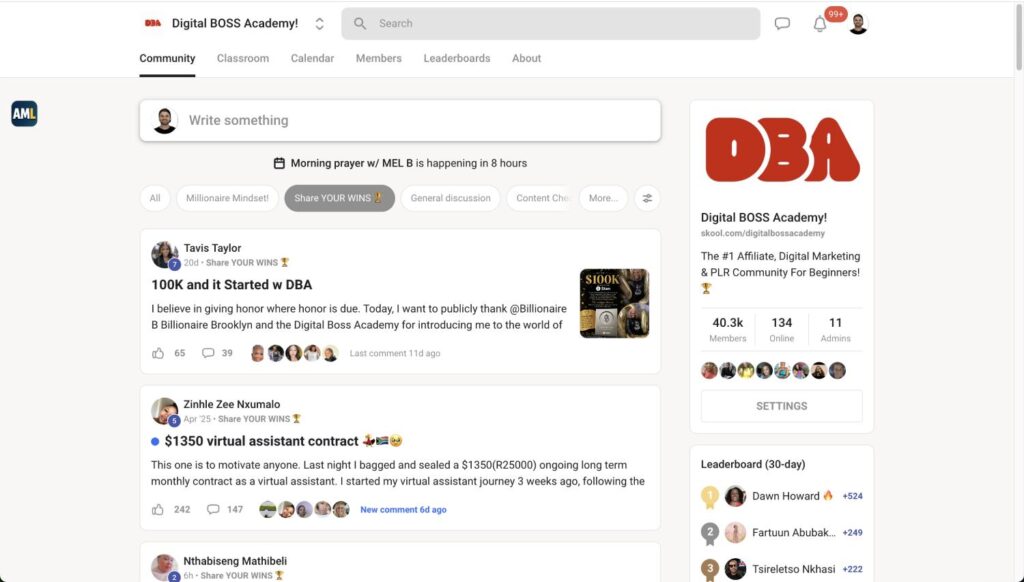This screenshot has width=1024, height=582.
Task: Open the Classroom tab
Action: pyautogui.click(x=243, y=58)
